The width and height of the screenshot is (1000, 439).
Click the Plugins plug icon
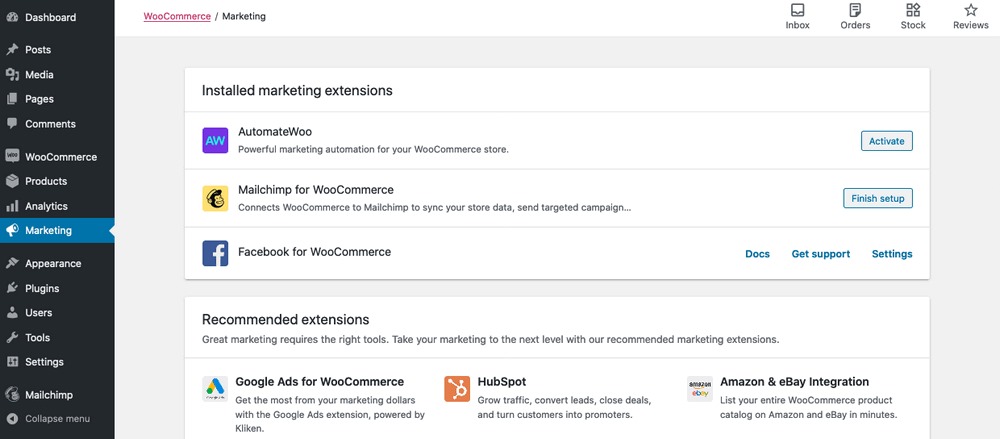[x=12, y=288]
